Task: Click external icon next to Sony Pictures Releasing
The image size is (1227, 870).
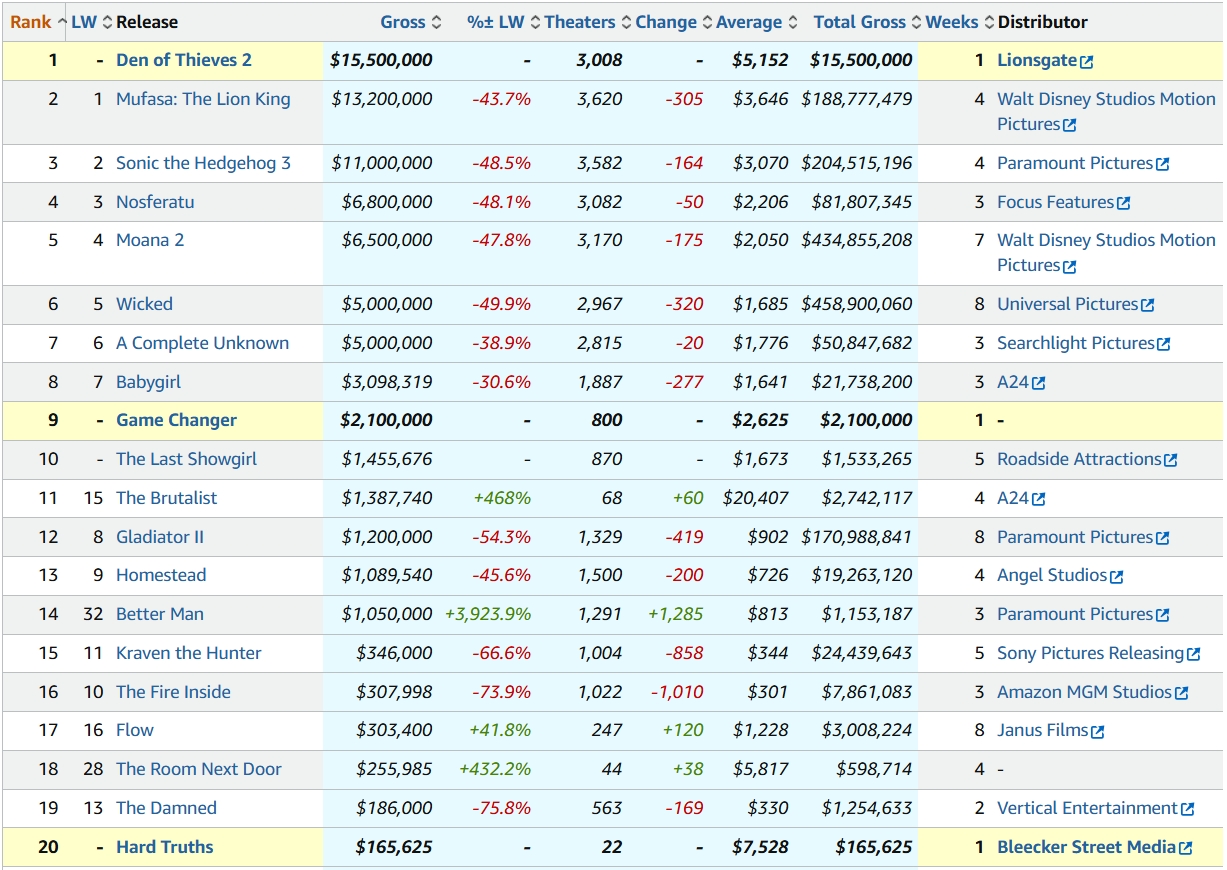Action: tap(1194, 655)
